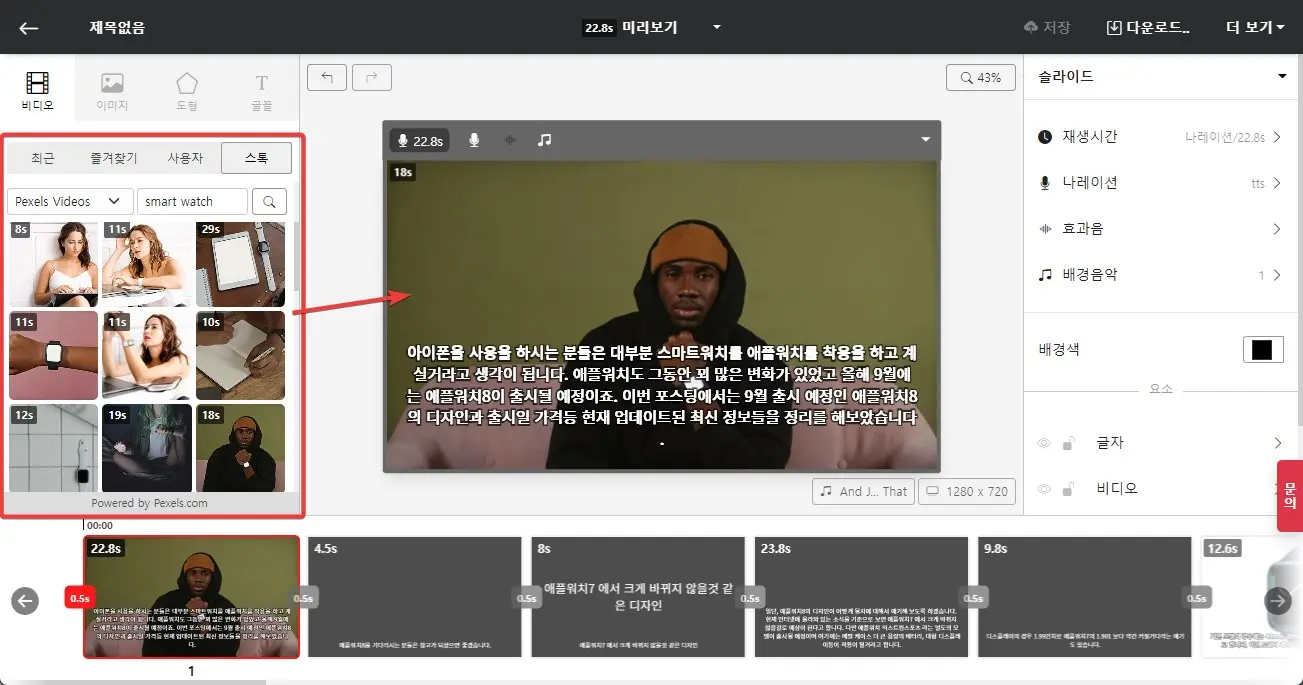The height and width of the screenshot is (685, 1303).
Task: Open the red 문의 inquiry tab
Action: (1290, 496)
